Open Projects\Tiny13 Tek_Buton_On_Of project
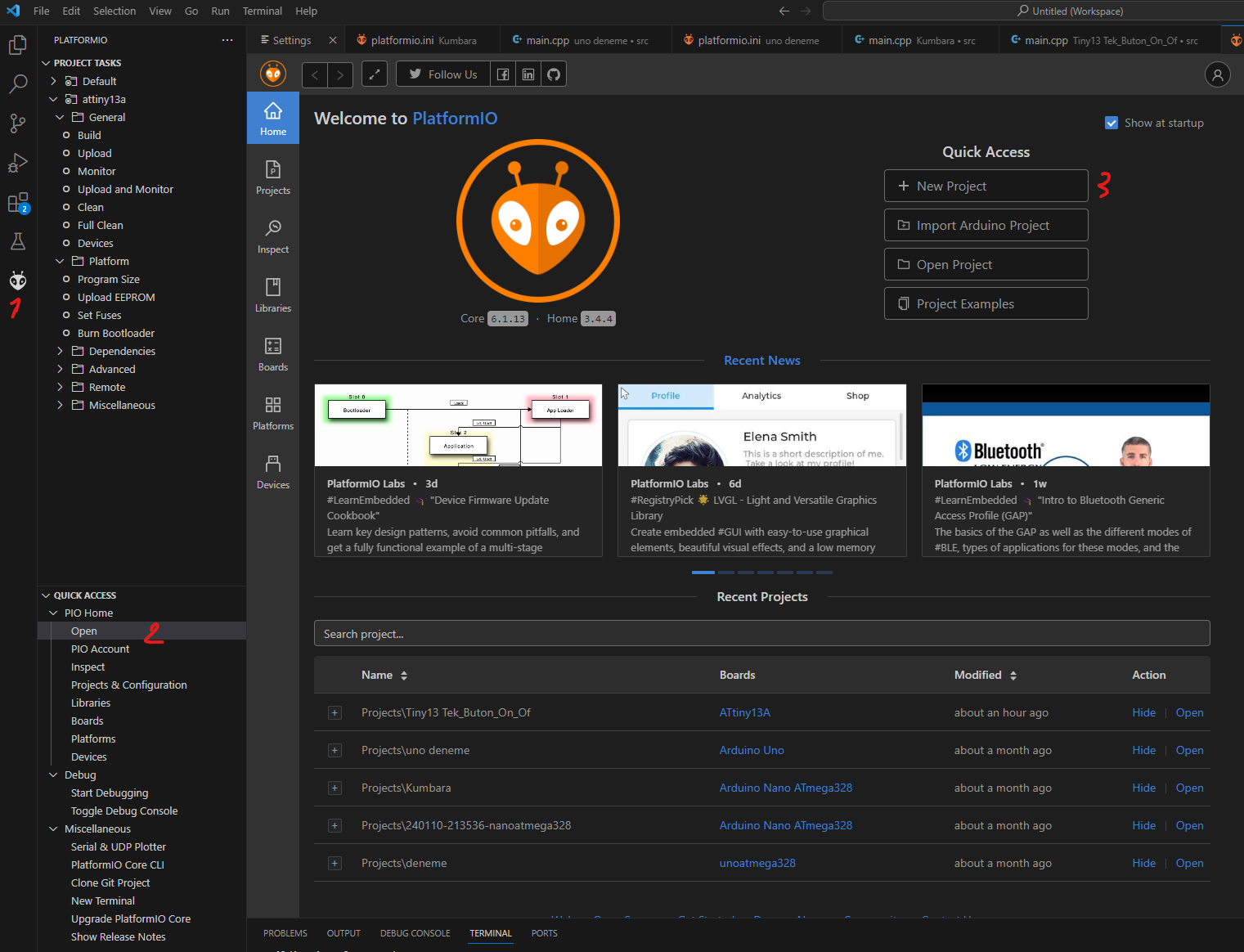The height and width of the screenshot is (952, 1244). (1189, 712)
